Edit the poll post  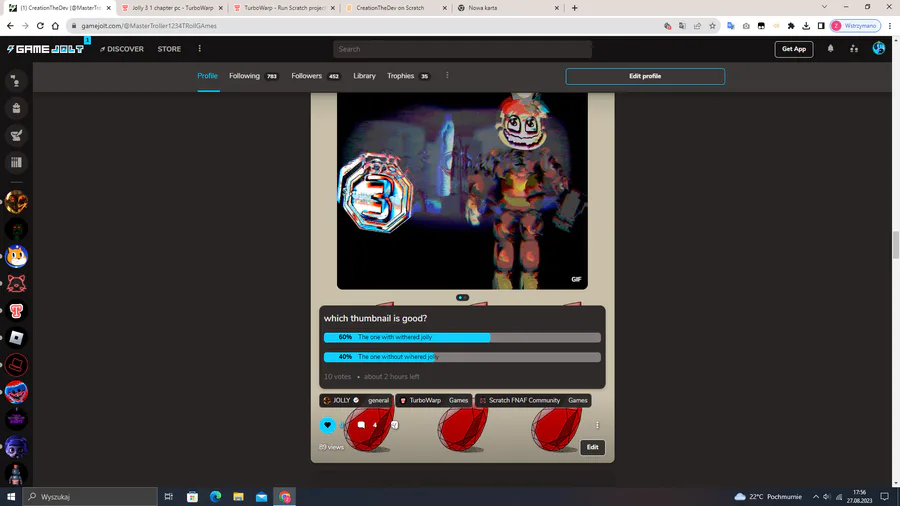[592, 447]
